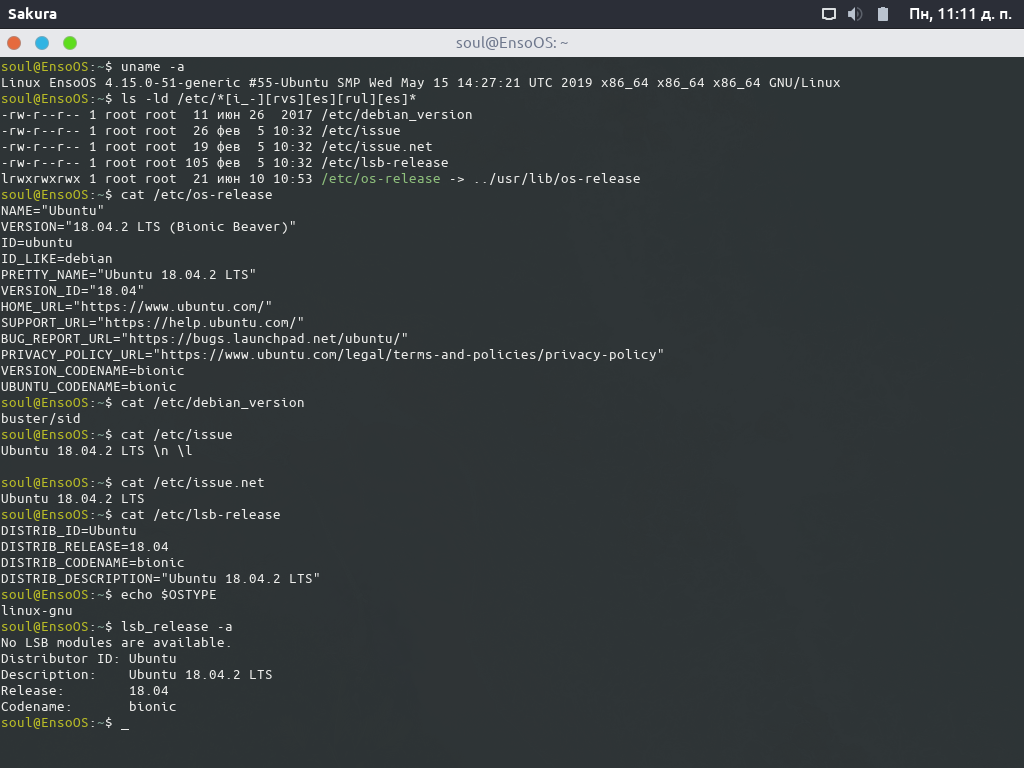Click /etc/lsb-release in the ls listing
The height and width of the screenshot is (768, 1024).
click(x=385, y=163)
